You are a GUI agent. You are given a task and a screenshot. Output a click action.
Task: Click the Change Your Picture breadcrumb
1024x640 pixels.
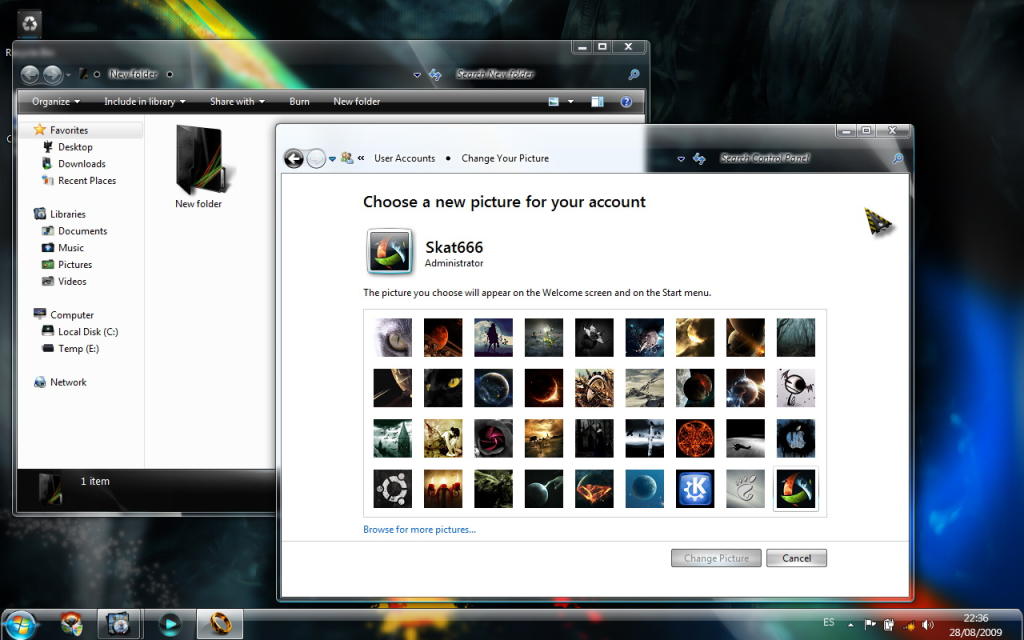tap(505, 158)
